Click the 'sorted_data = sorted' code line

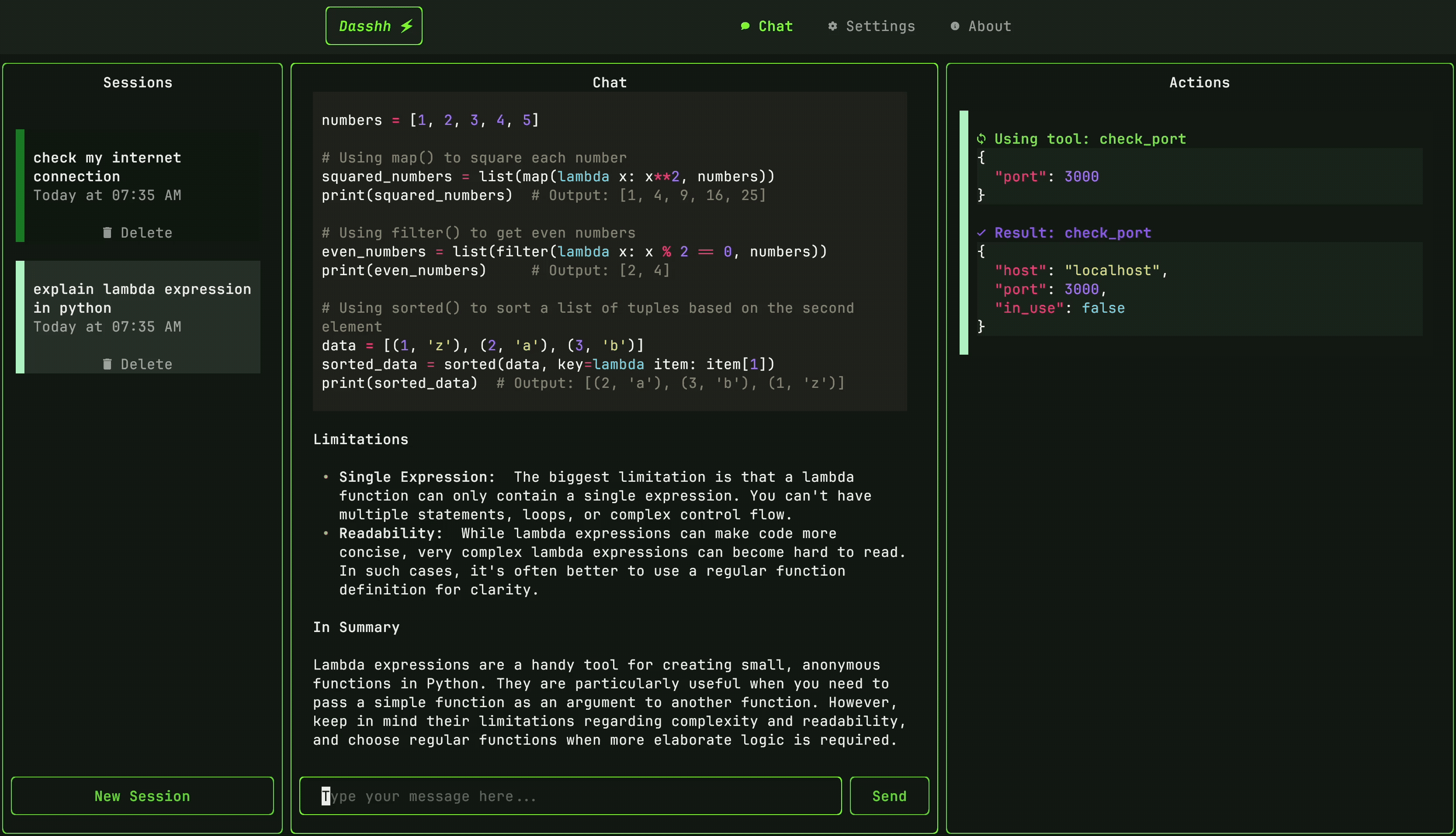pyautogui.click(x=548, y=364)
